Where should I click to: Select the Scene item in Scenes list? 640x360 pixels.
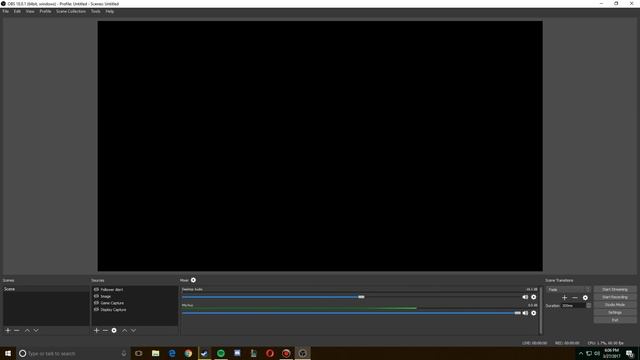point(46,289)
